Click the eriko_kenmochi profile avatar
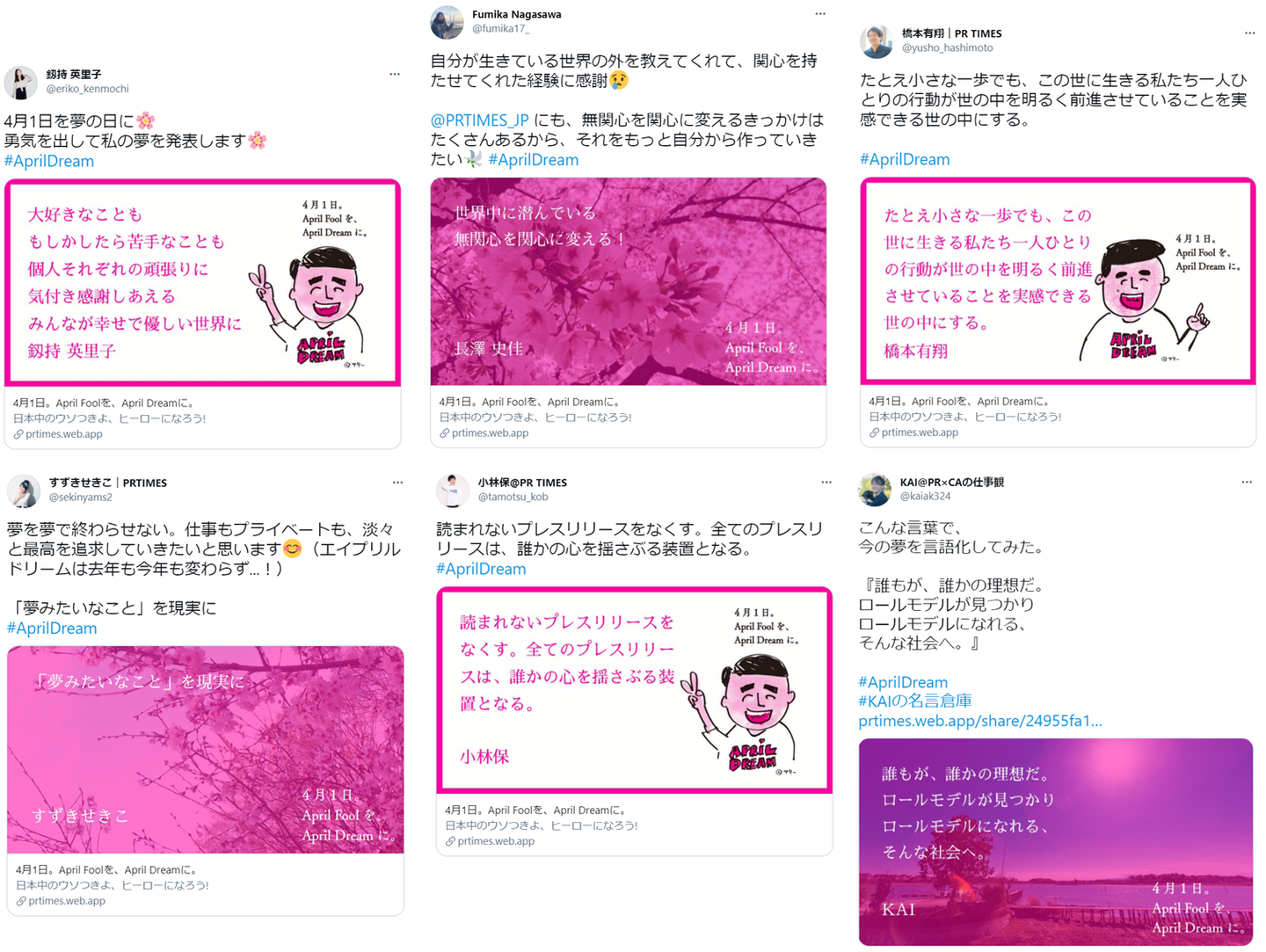 [21, 83]
